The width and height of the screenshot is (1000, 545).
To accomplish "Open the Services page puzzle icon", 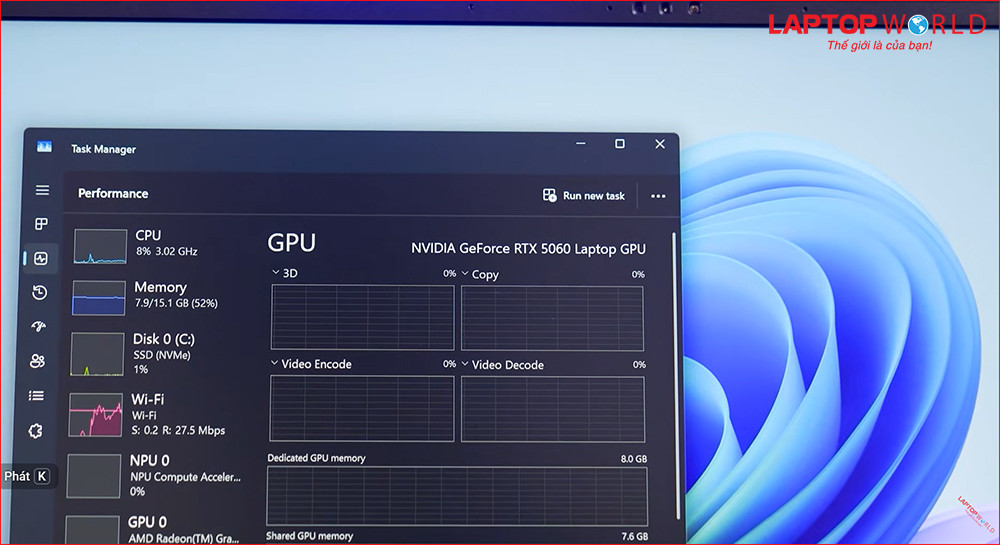I will click(x=37, y=431).
